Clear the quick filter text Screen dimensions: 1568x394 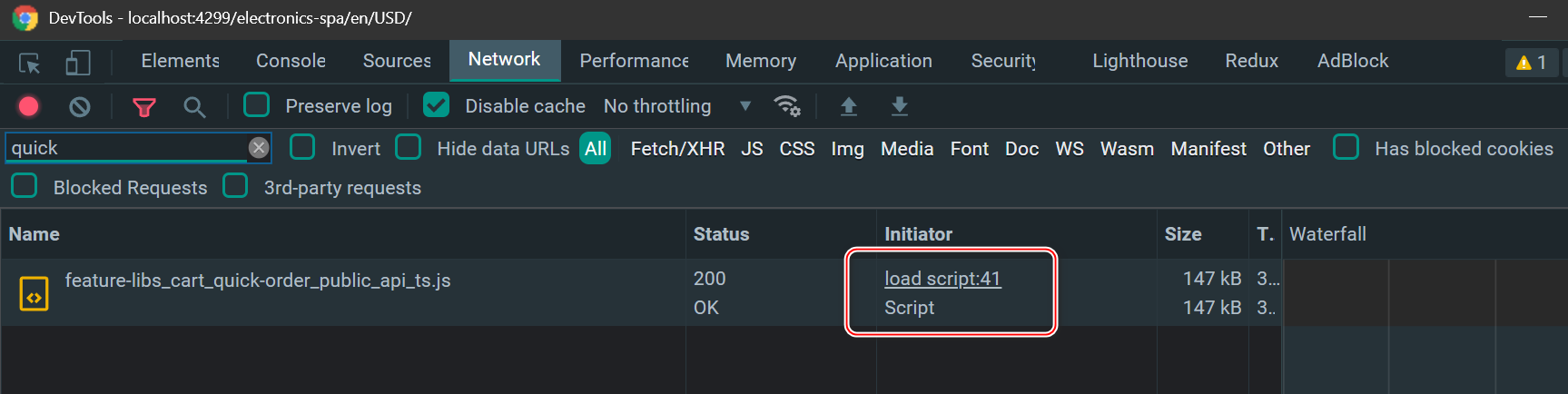tap(259, 148)
